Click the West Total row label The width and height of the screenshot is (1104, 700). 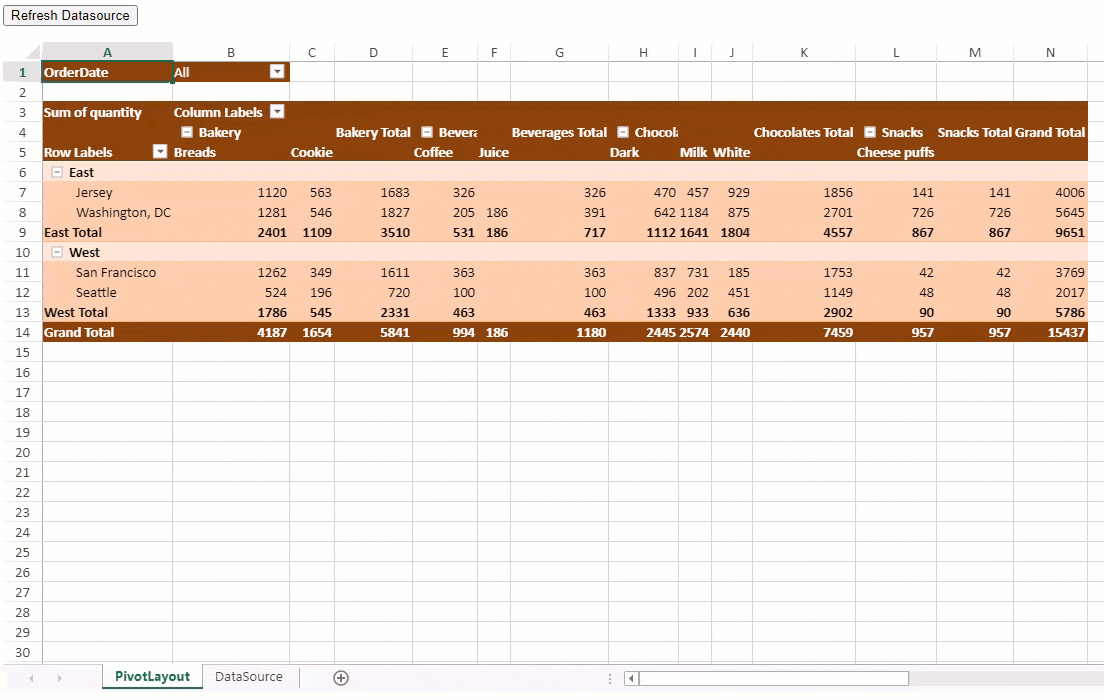(76, 312)
